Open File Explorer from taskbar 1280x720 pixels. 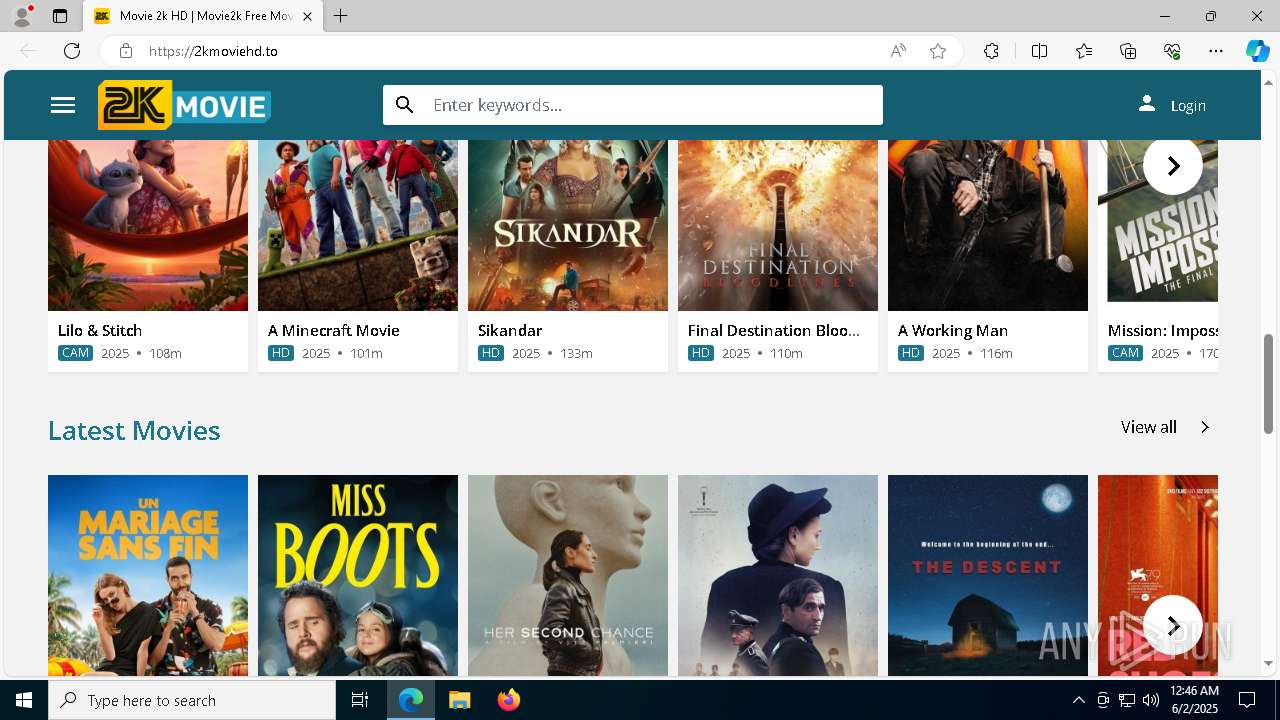click(459, 700)
